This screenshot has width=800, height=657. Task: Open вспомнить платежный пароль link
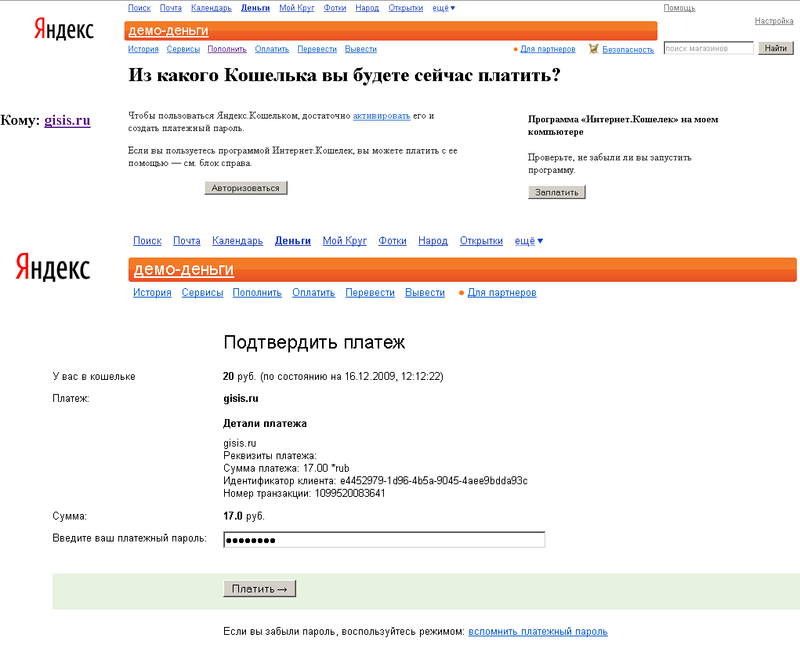(538, 631)
